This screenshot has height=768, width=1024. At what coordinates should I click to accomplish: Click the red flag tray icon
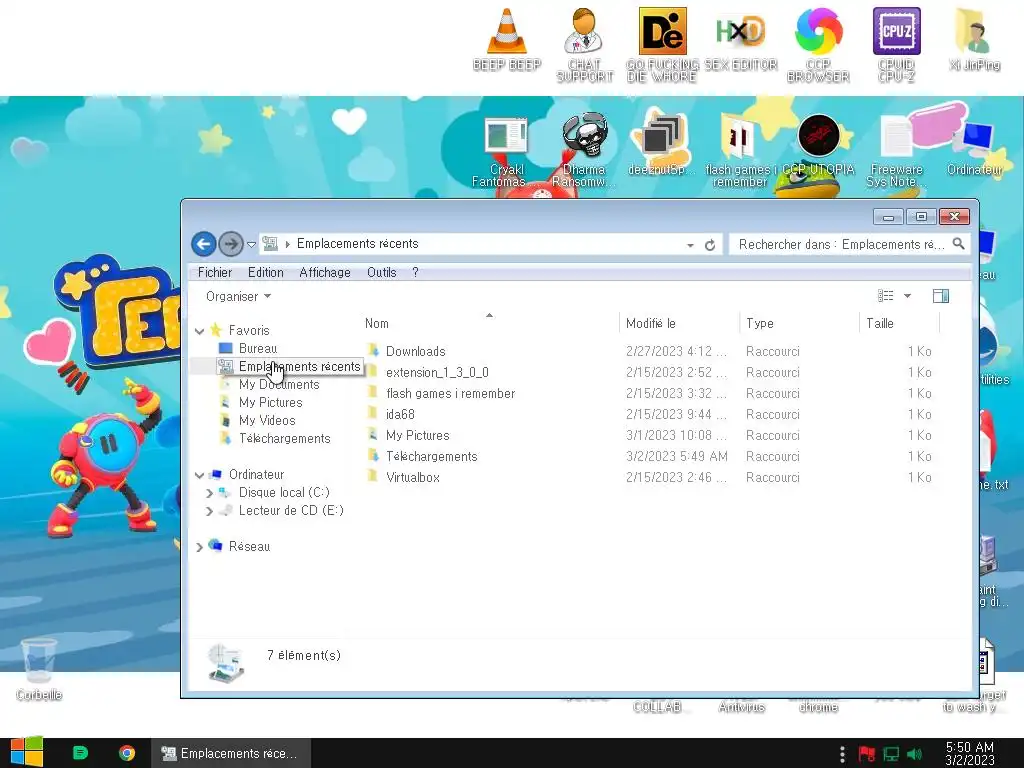point(867,754)
